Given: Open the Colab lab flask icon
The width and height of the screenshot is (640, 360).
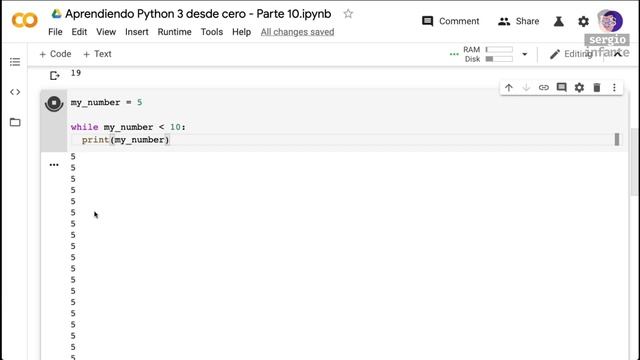Looking at the screenshot, I should 559,21.
